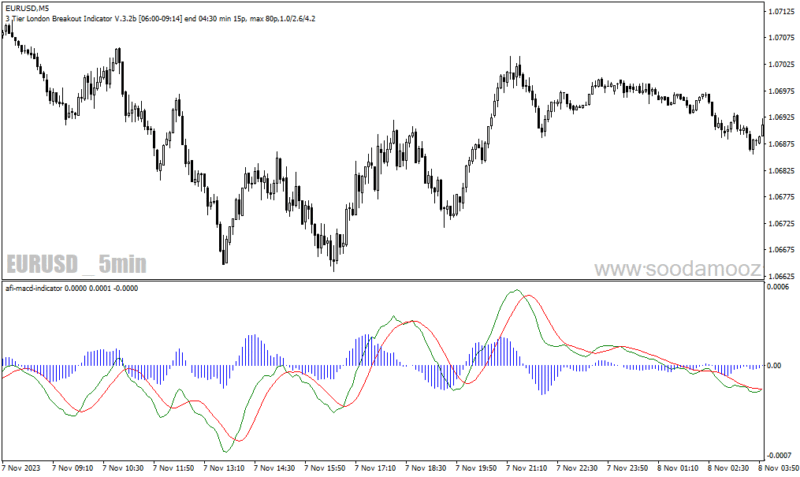Image resolution: width=800 pixels, height=477 pixels.
Task: Click the 7 Nov 13:10 time label
Action: click(224, 468)
